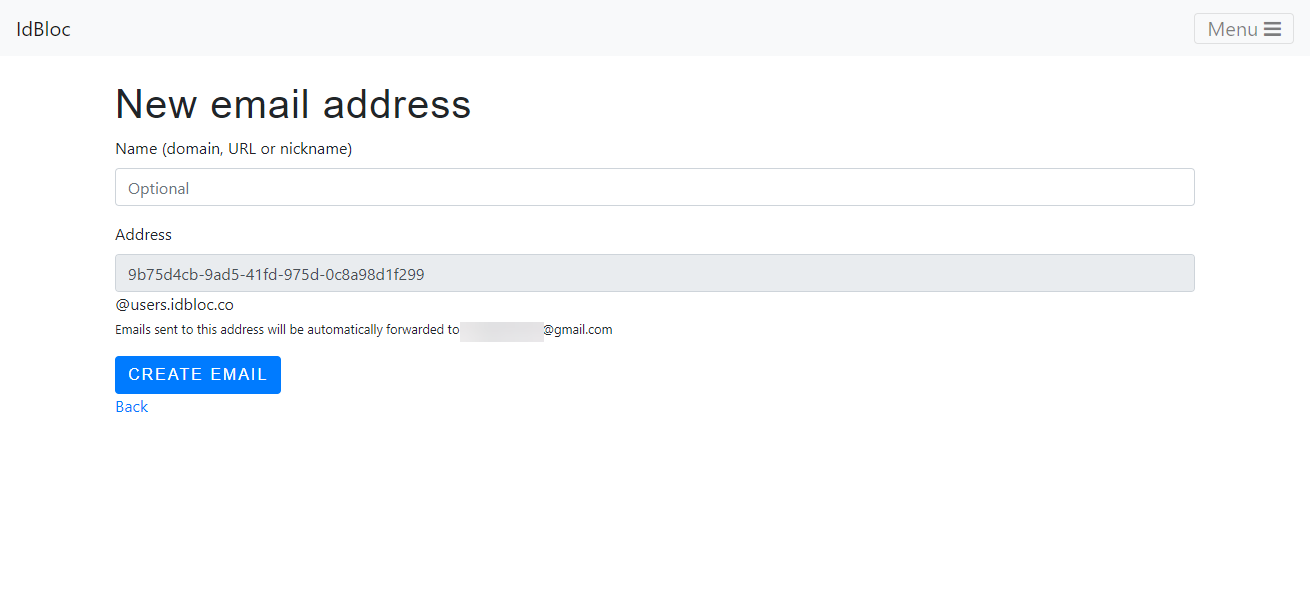Click the '@users.idbloc.co' domain suffix
This screenshot has width=1310, height=600.
point(174,305)
